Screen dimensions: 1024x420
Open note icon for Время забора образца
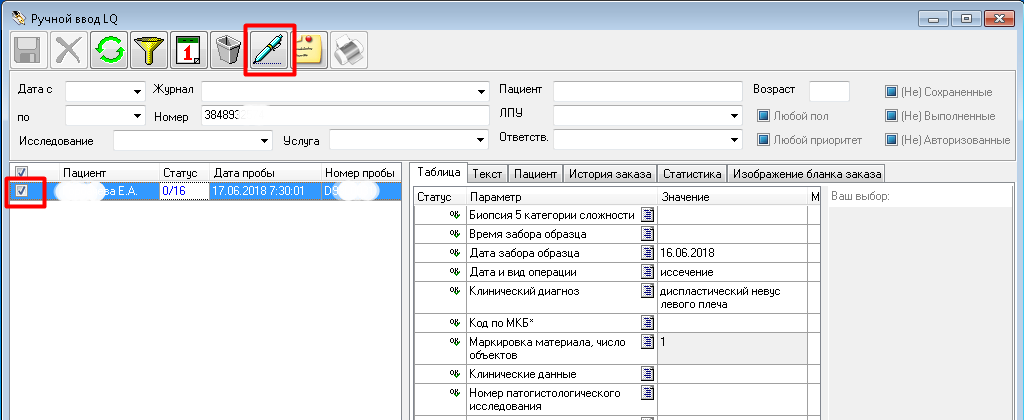pos(647,234)
